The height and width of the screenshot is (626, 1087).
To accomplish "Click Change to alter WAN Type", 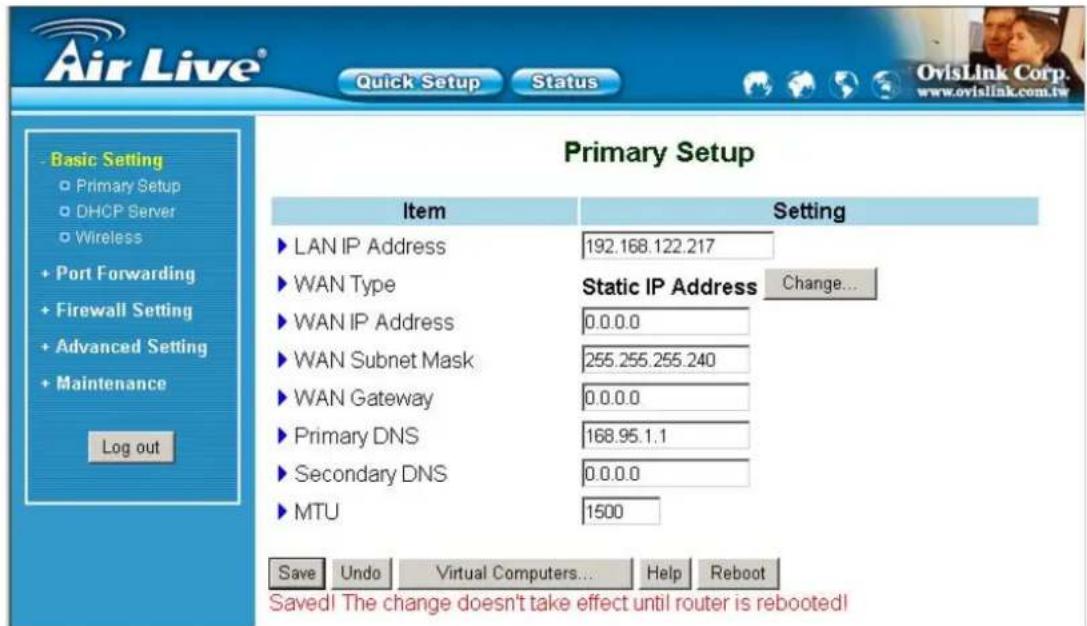I will 820,284.
